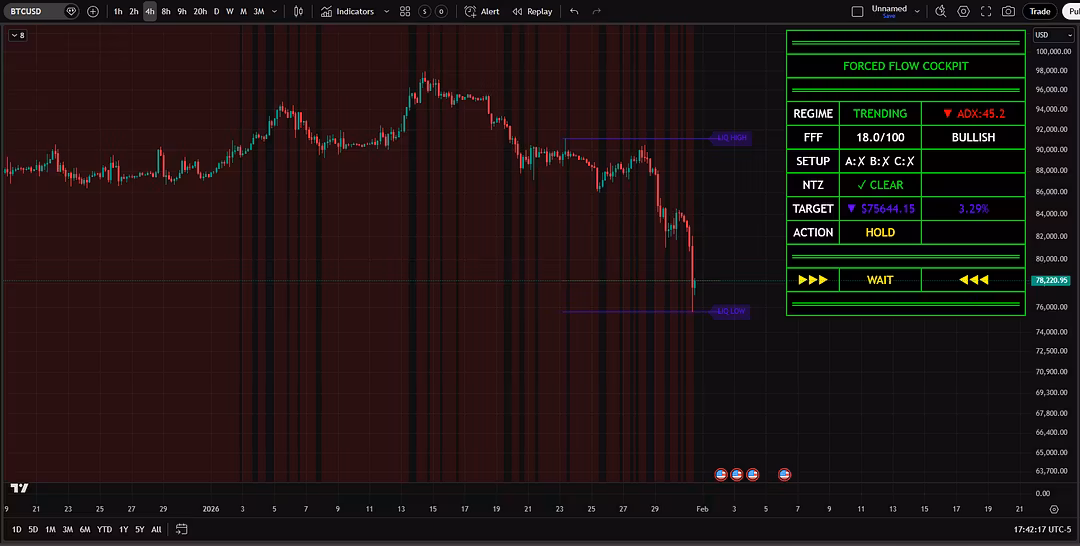The height and width of the screenshot is (546, 1080).
Task: Enter fullscreen mode
Action: coord(986,12)
